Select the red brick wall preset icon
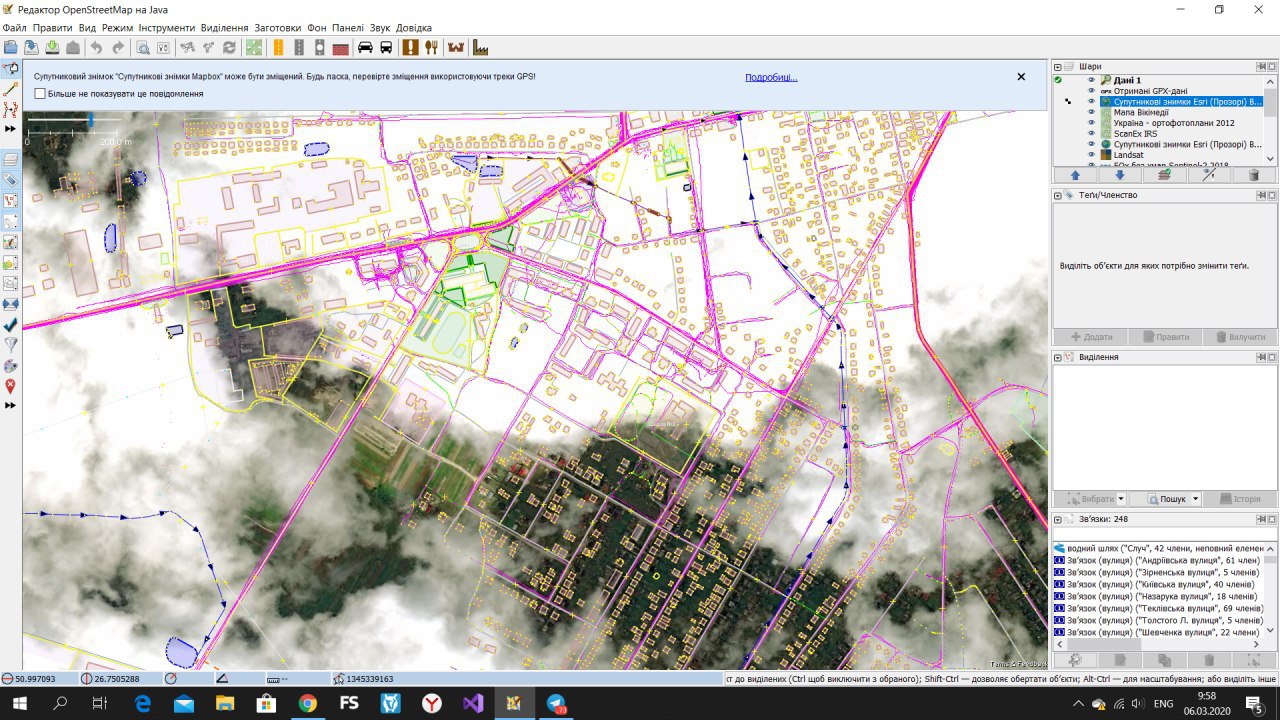Screen dimensions: 1280x720 (x=341, y=47)
